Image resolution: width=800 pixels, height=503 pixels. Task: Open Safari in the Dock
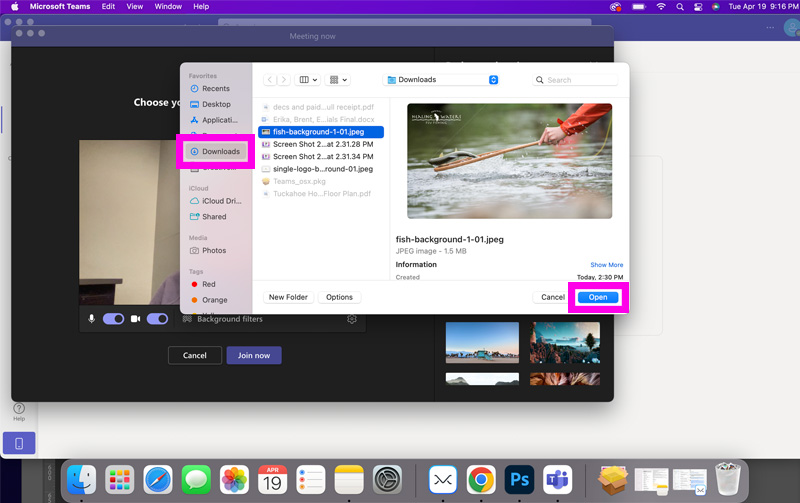(158, 480)
